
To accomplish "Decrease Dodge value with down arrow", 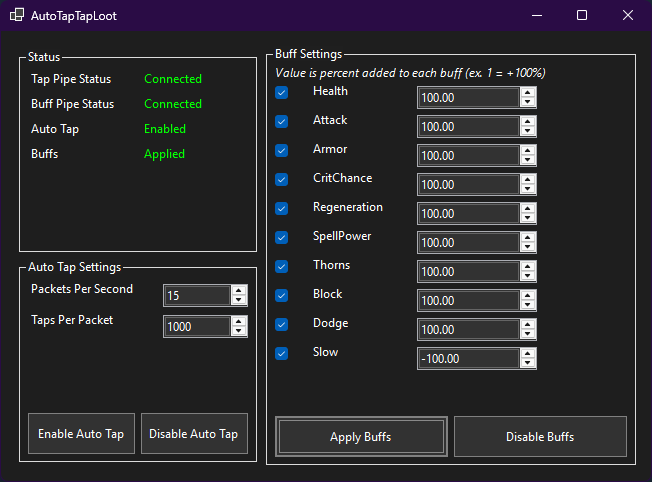I will (x=528, y=334).
